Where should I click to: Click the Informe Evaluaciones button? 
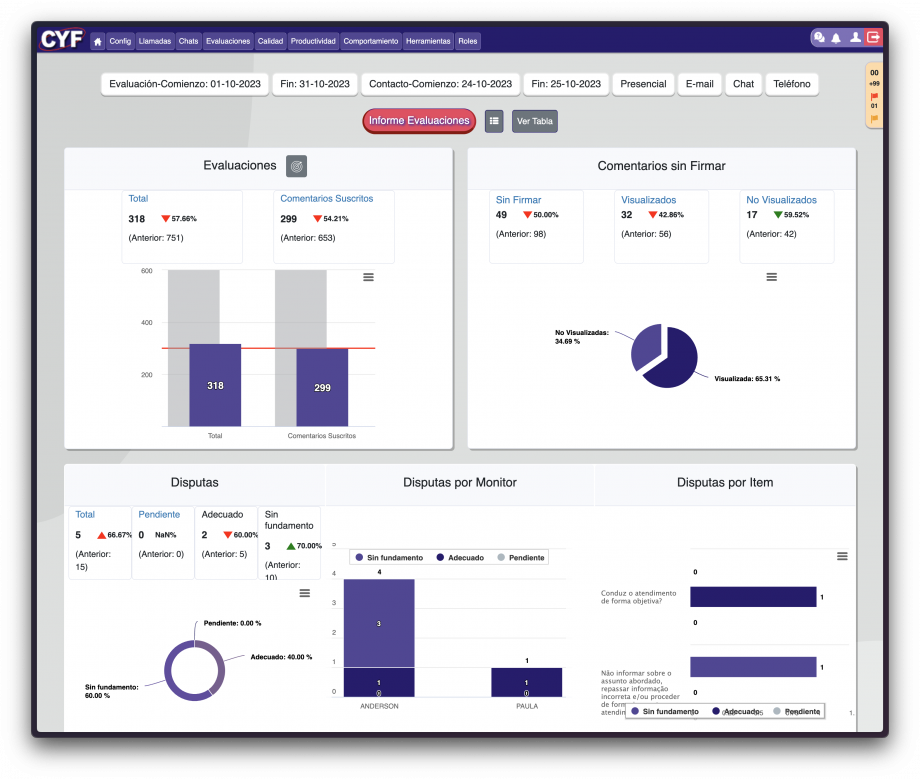point(419,121)
